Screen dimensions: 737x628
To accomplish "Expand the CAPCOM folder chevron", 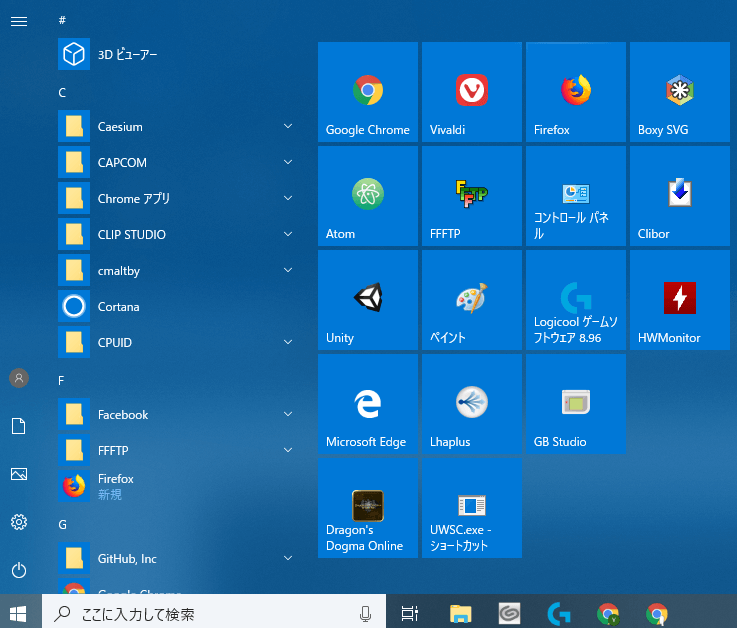I will [288, 162].
